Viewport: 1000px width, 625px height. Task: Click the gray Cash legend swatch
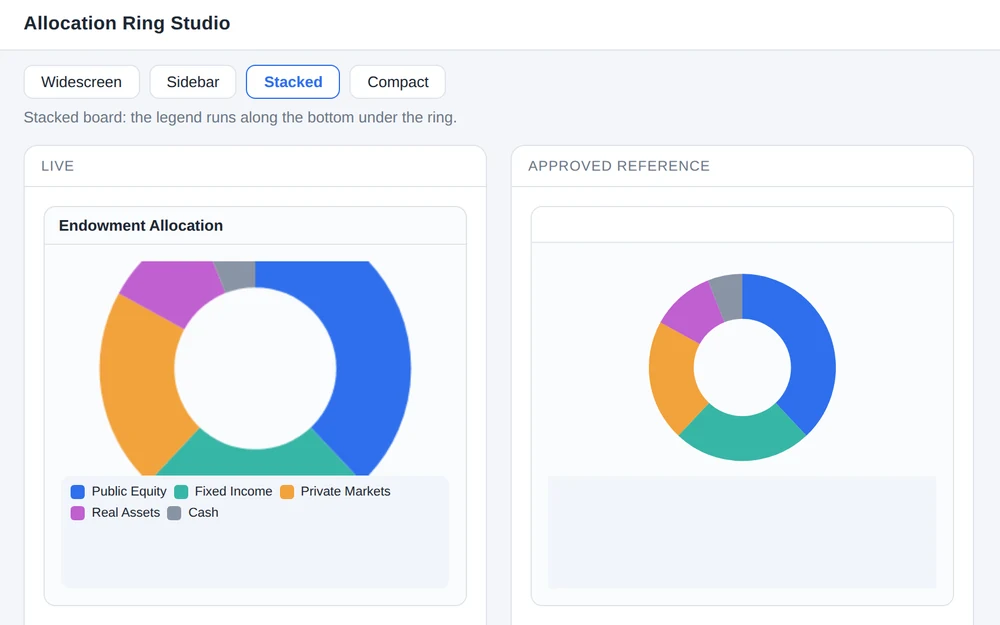[174, 513]
